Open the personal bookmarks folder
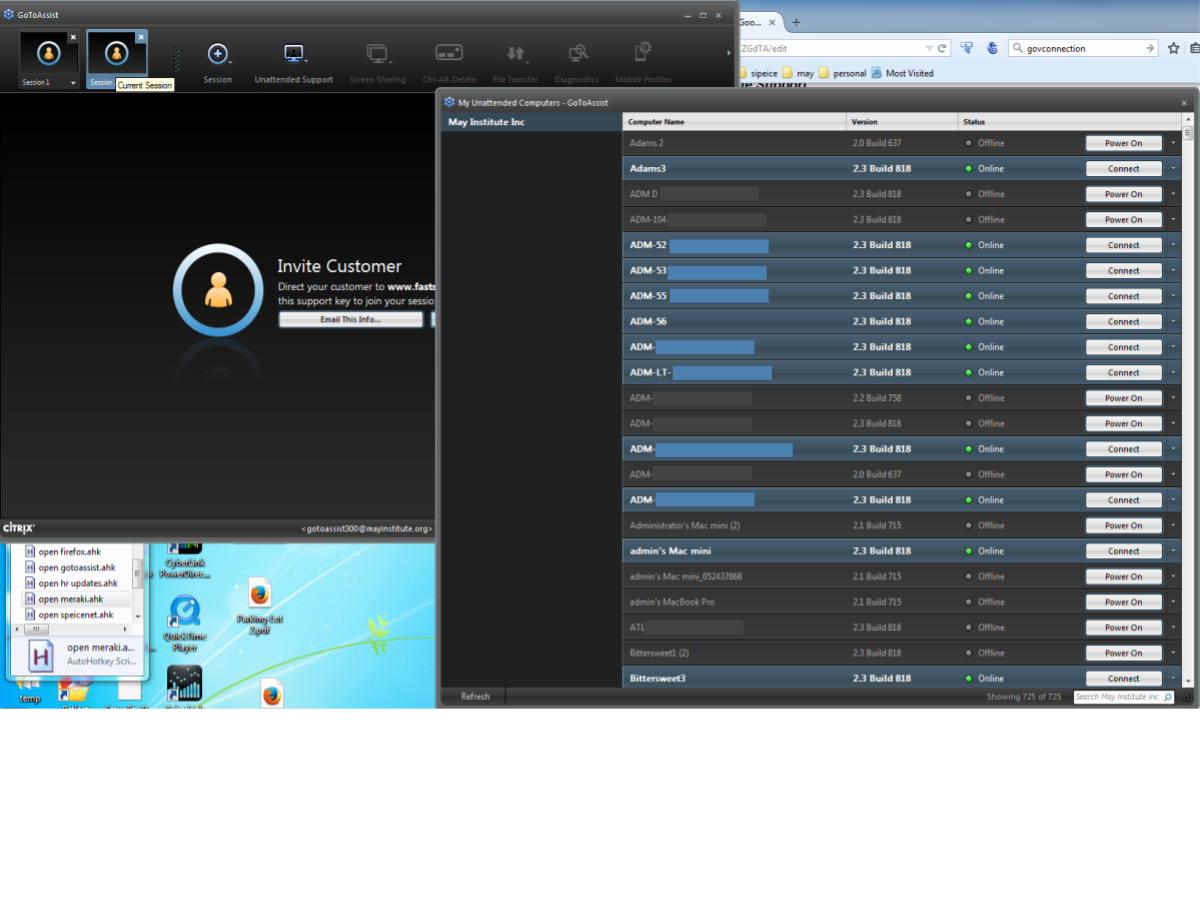Image resolution: width=1200 pixels, height=900 pixels. click(x=842, y=73)
